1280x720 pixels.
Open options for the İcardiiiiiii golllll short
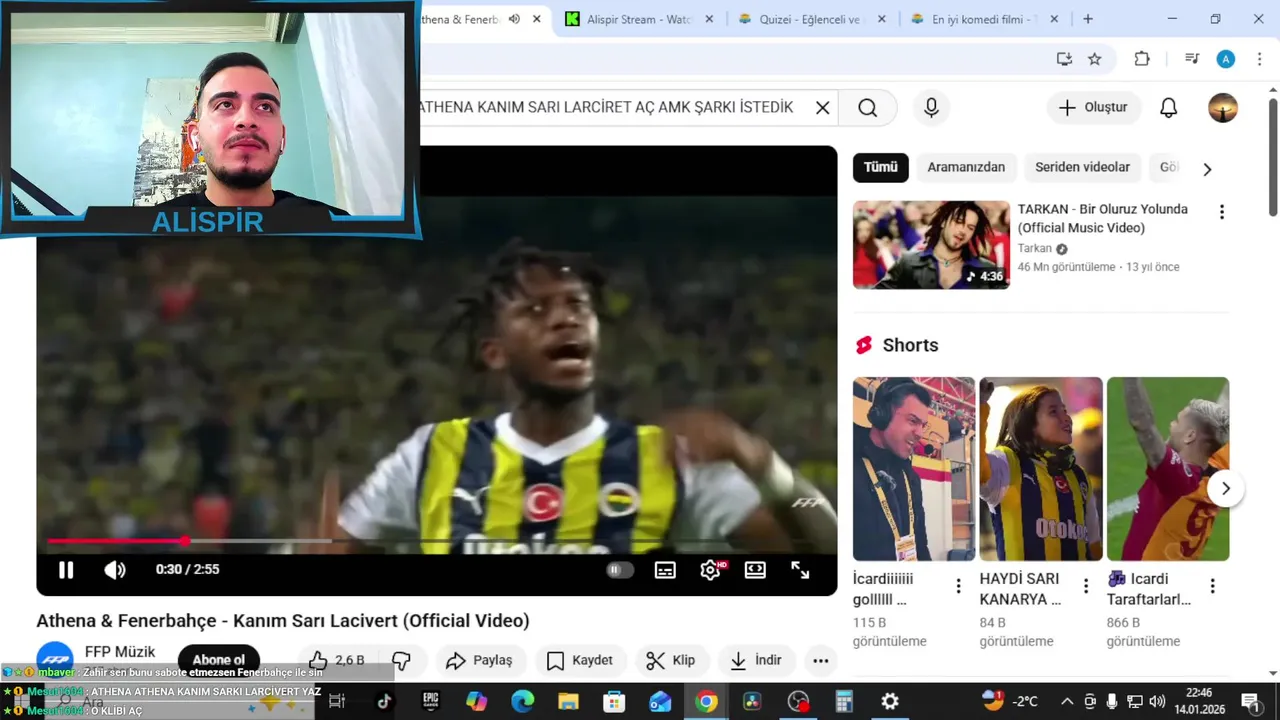(958, 586)
